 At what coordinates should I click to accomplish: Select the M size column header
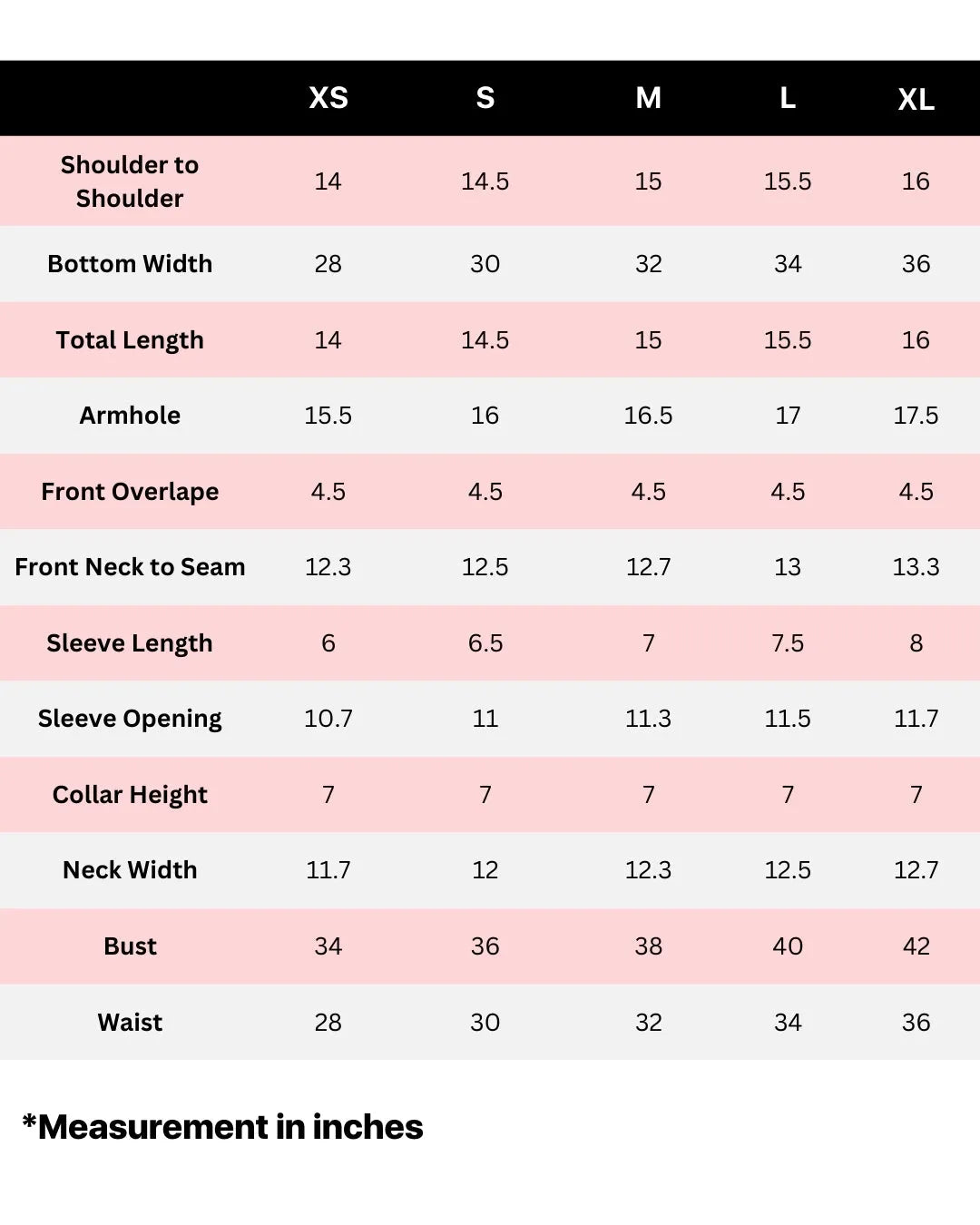648,98
